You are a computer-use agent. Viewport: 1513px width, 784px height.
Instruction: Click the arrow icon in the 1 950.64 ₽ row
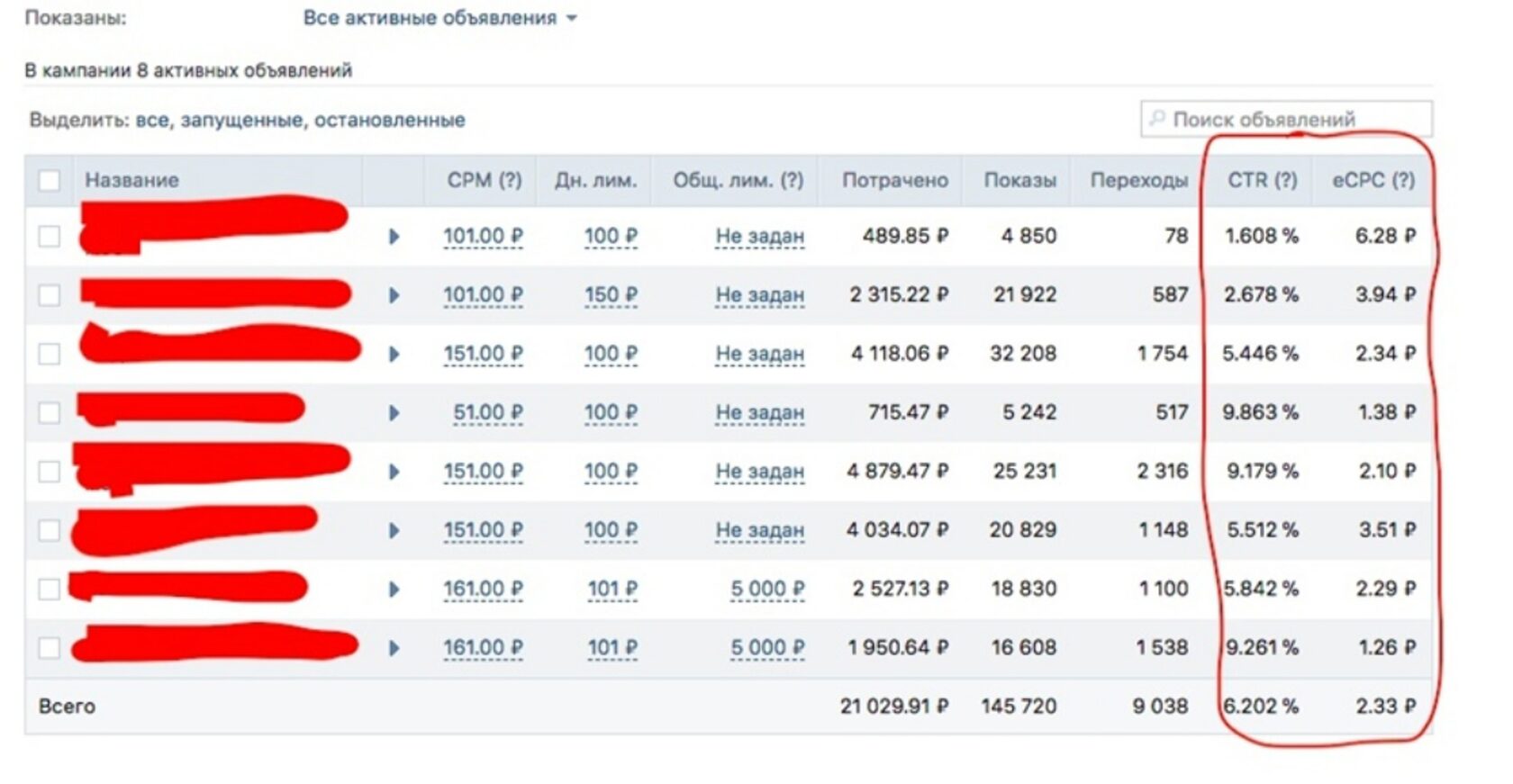pyautogui.click(x=394, y=648)
